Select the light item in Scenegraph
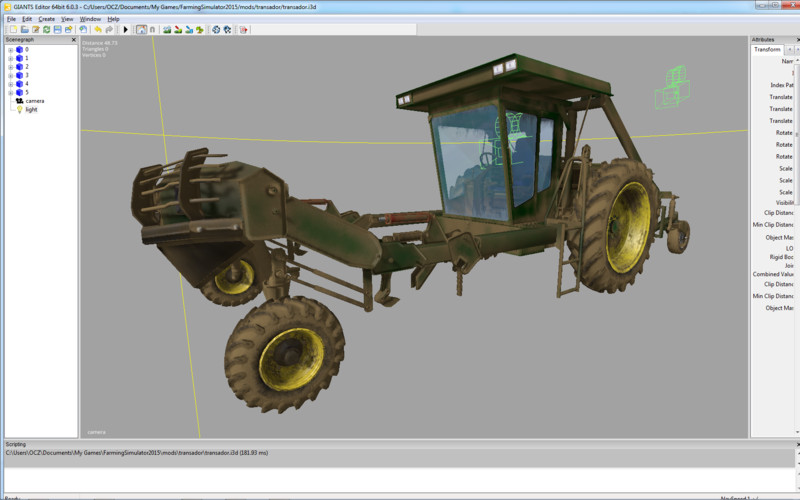800x500 pixels. click(31, 110)
